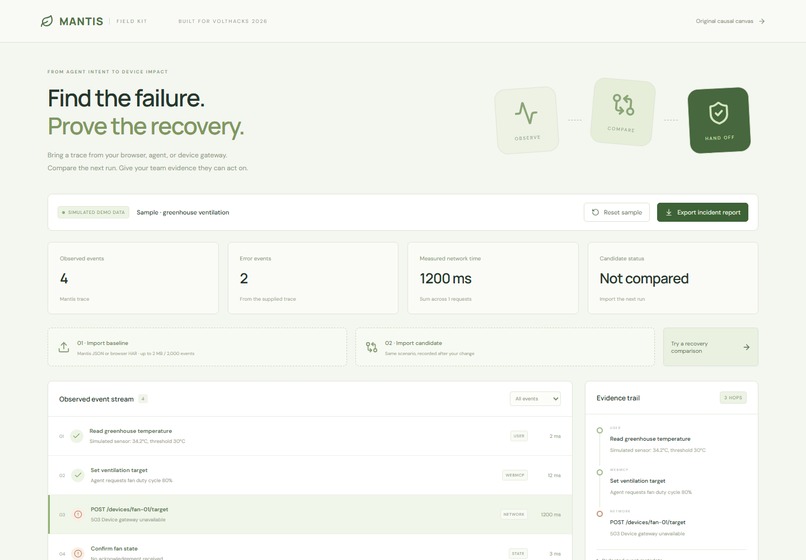The image size is (806, 560).
Task: Click POST /devices/fan-01/target in Evidence trail
Action: click(648, 522)
